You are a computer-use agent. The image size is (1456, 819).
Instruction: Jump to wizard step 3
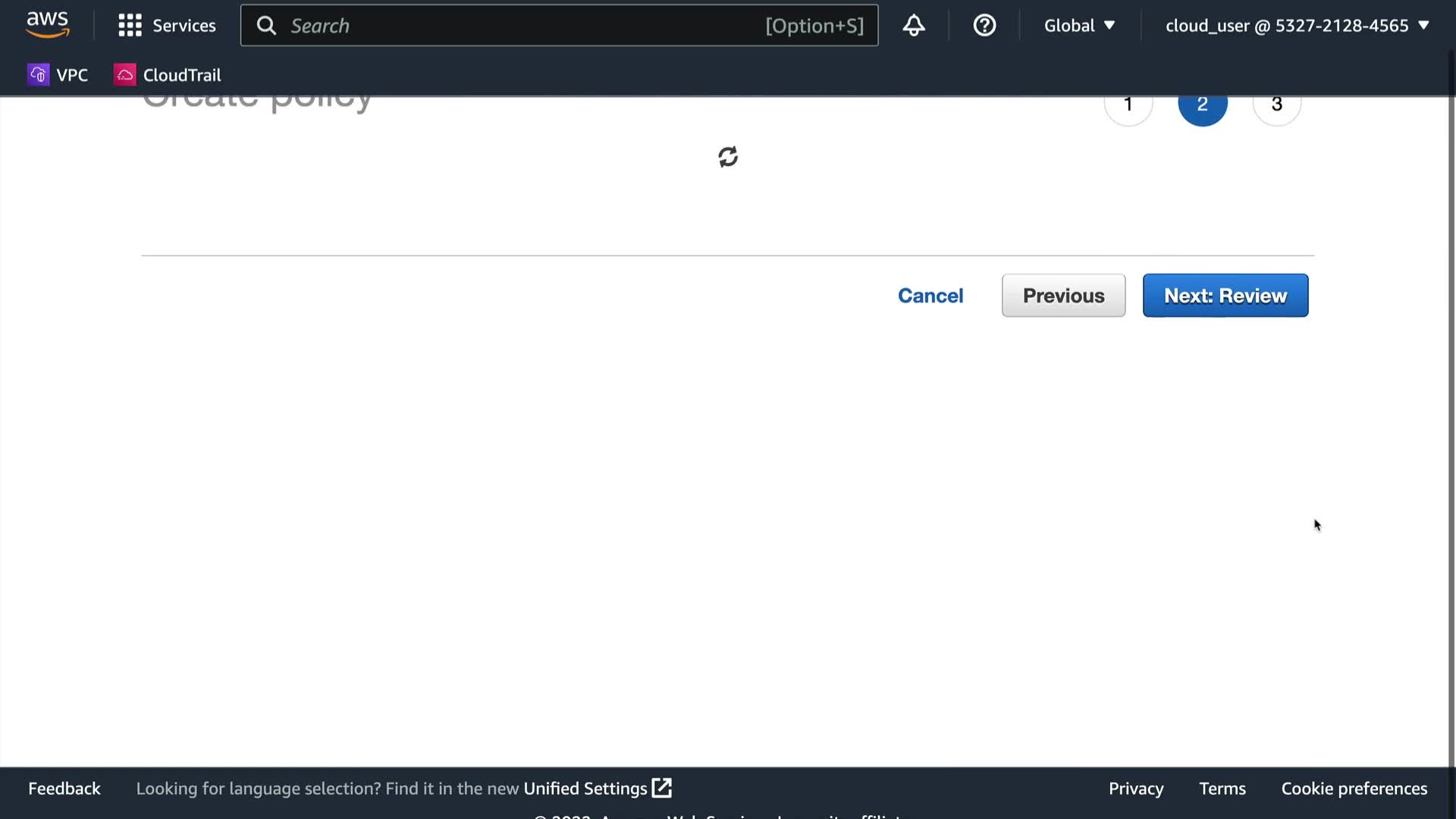point(1277,106)
